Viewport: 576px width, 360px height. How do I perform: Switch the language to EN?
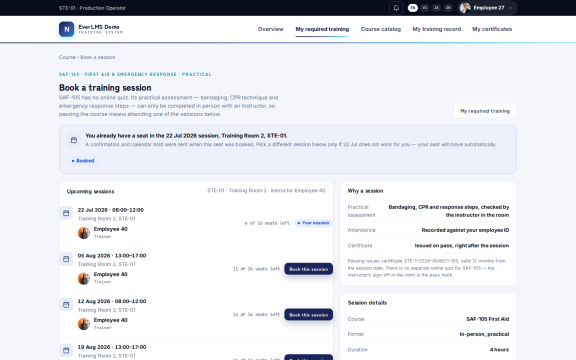[x=413, y=8]
